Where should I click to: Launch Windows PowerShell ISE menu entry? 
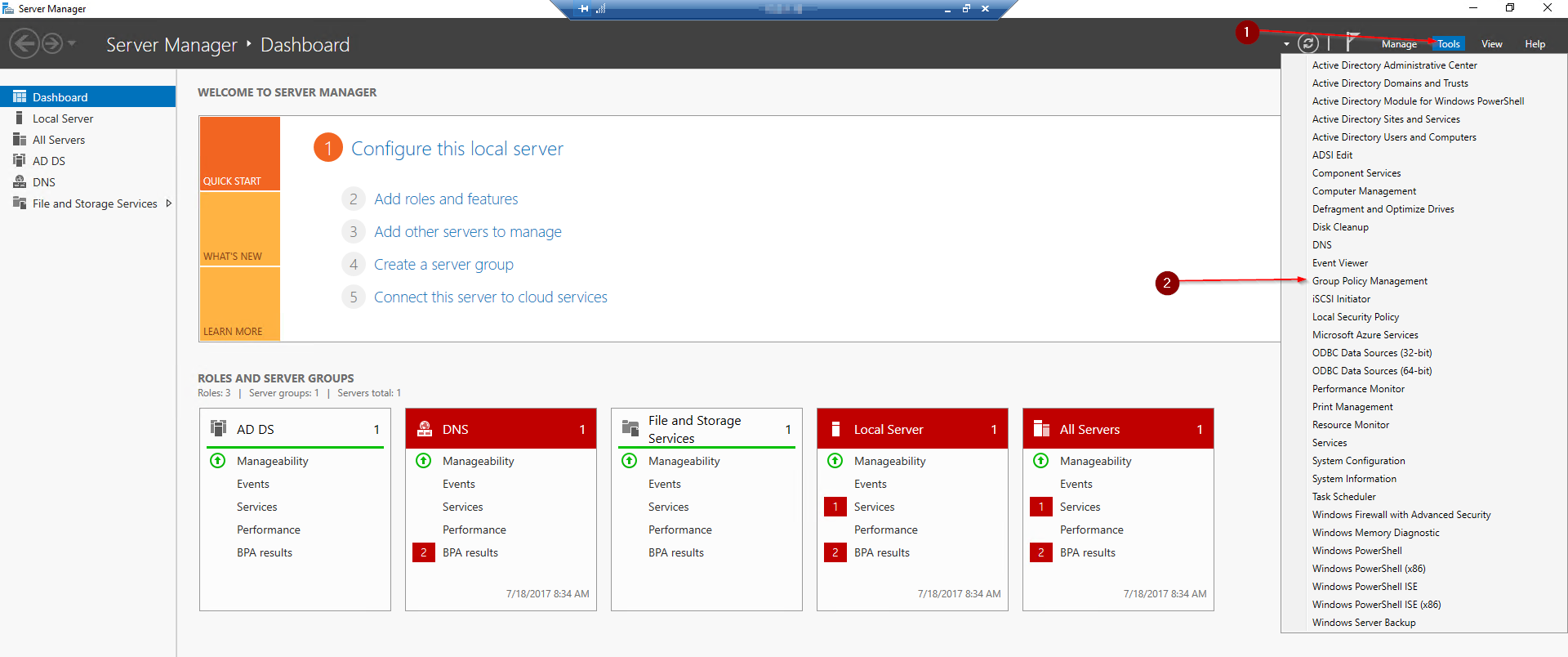pyautogui.click(x=1365, y=587)
